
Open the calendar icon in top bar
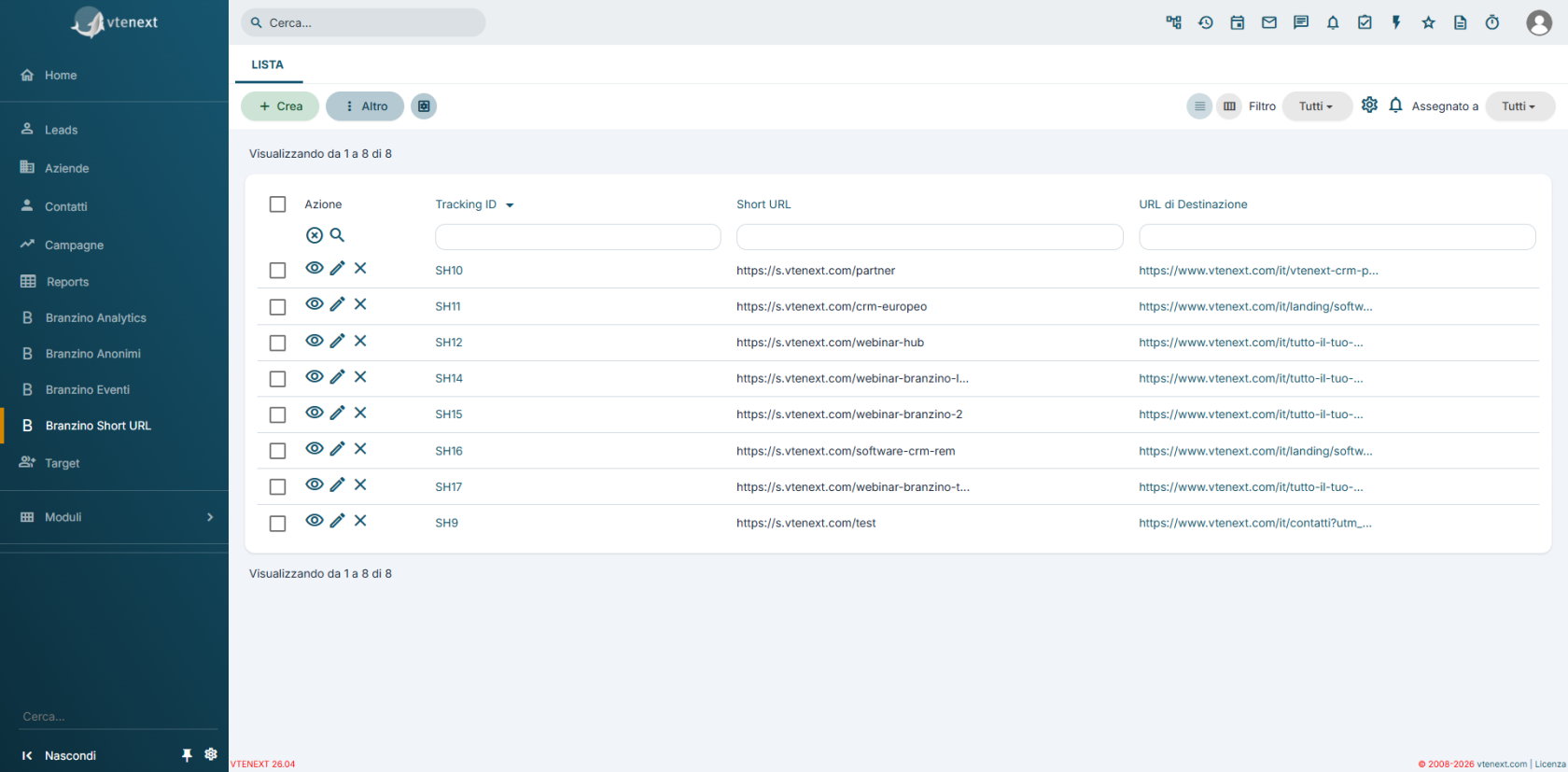1238,22
